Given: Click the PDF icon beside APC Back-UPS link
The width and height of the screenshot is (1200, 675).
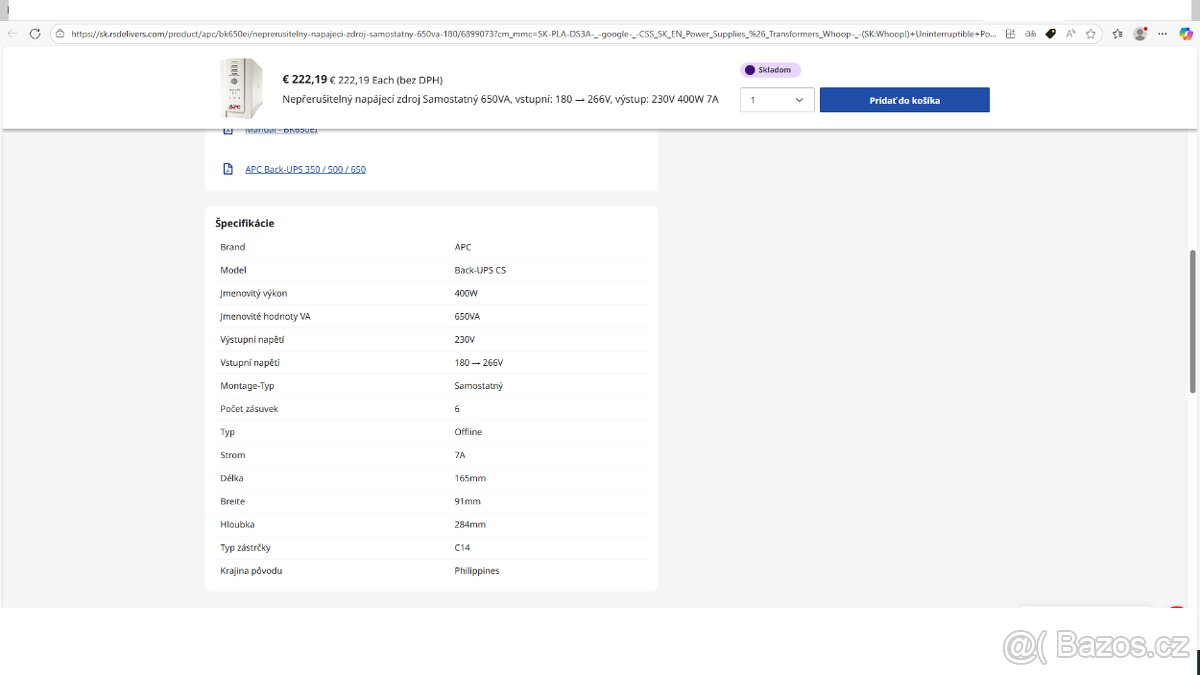Looking at the screenshot, I should (227, 169).
